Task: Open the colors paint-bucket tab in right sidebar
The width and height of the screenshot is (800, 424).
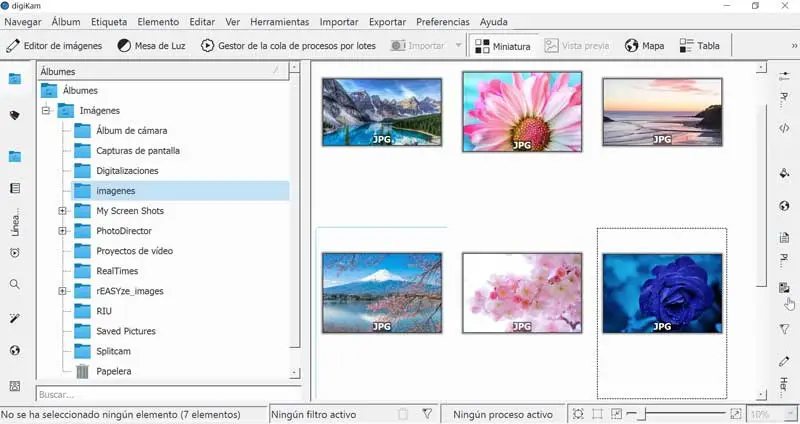Action: 784,173
